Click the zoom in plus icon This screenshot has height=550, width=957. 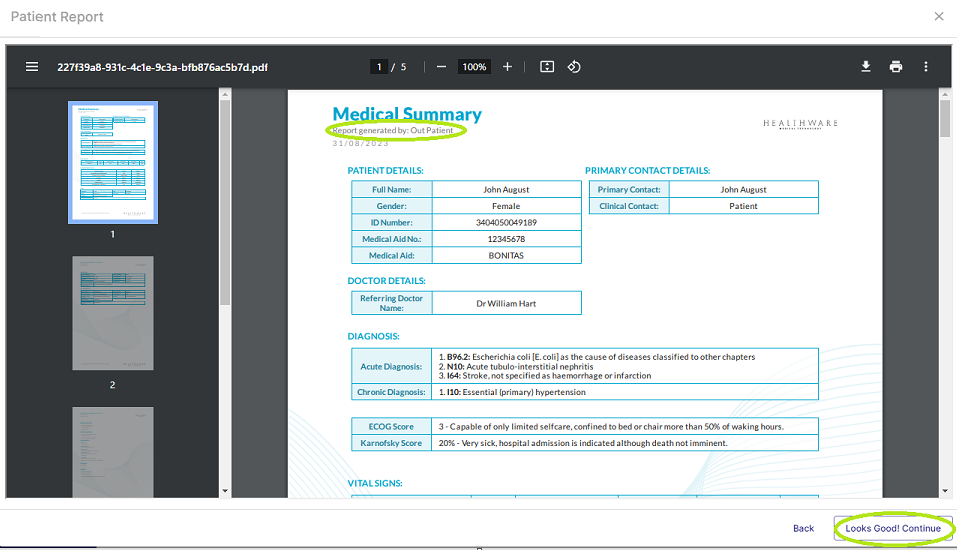tap(507, 67)
